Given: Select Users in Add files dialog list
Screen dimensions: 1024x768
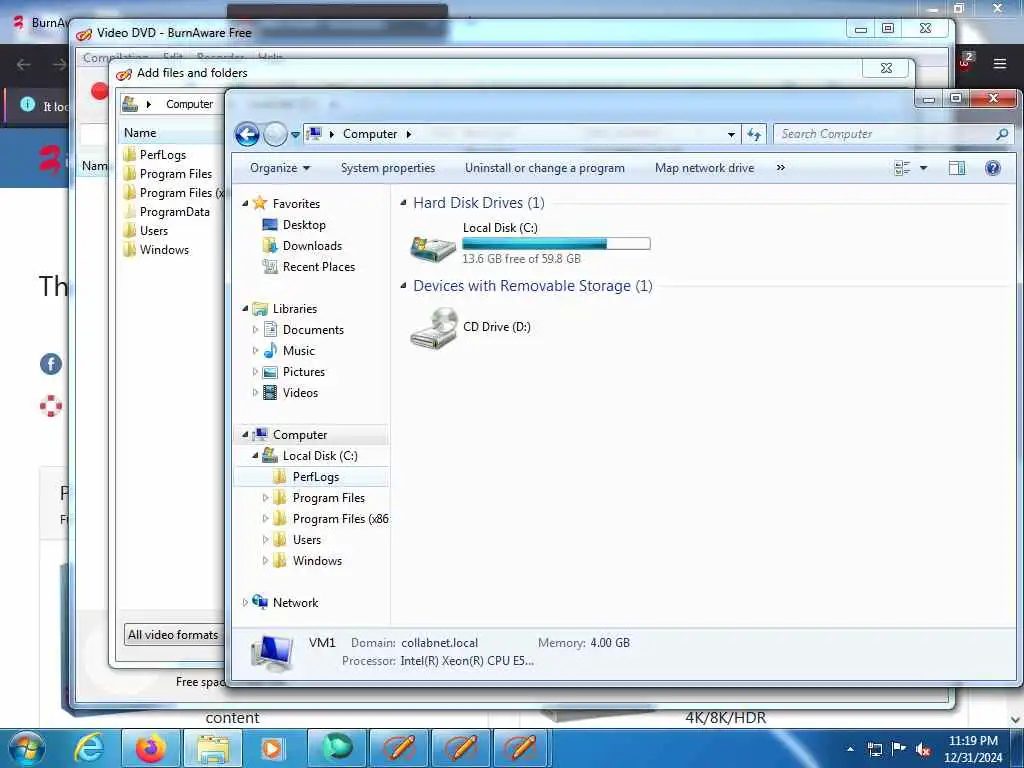Looking at the screenshot, I should (153, 231).
